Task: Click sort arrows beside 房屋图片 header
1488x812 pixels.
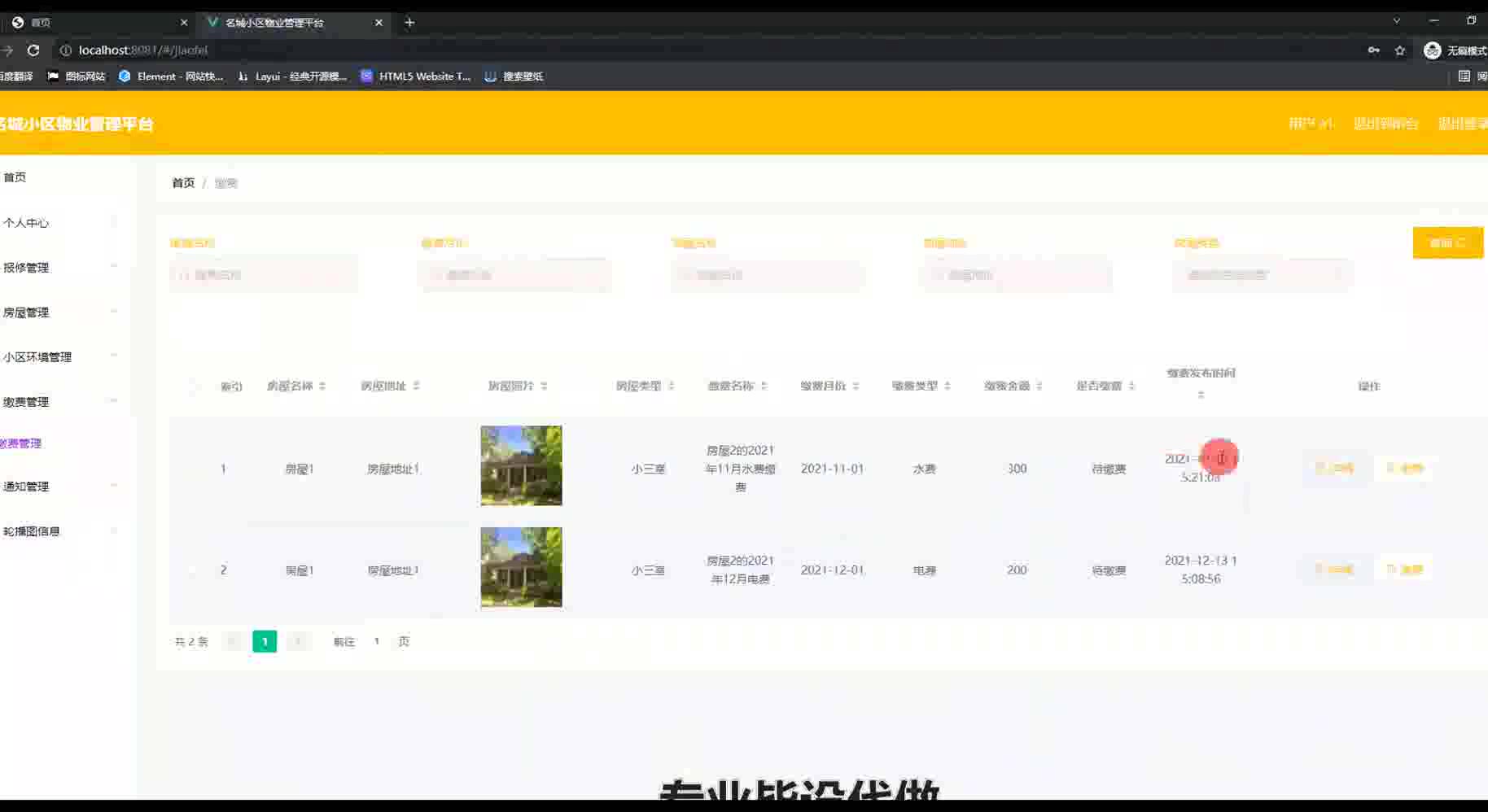Action: (x=544, y=386)
